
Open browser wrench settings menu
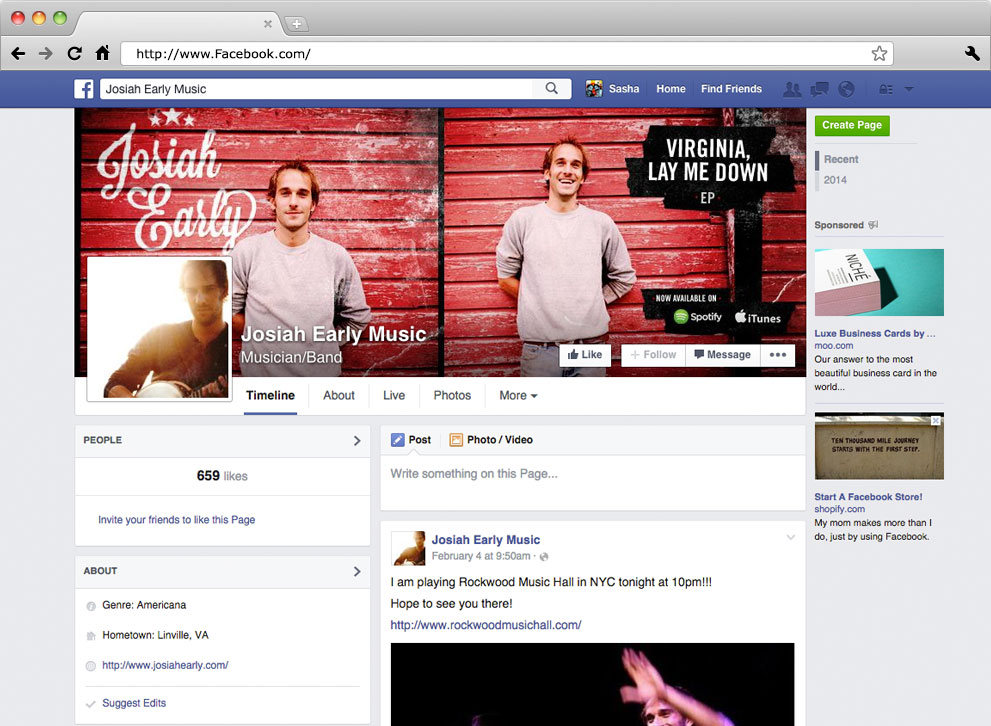[971, 54]
